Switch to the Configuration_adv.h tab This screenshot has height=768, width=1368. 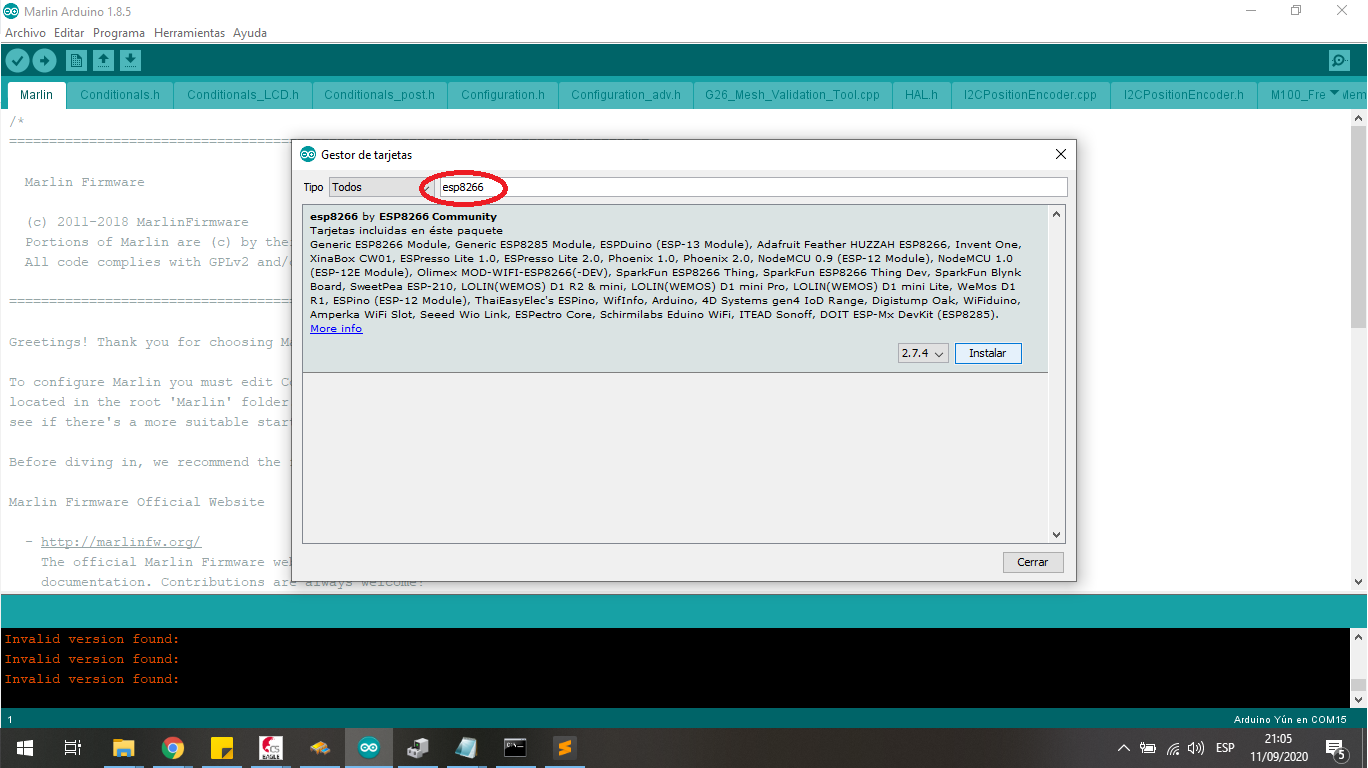click(x=626, y=95)
